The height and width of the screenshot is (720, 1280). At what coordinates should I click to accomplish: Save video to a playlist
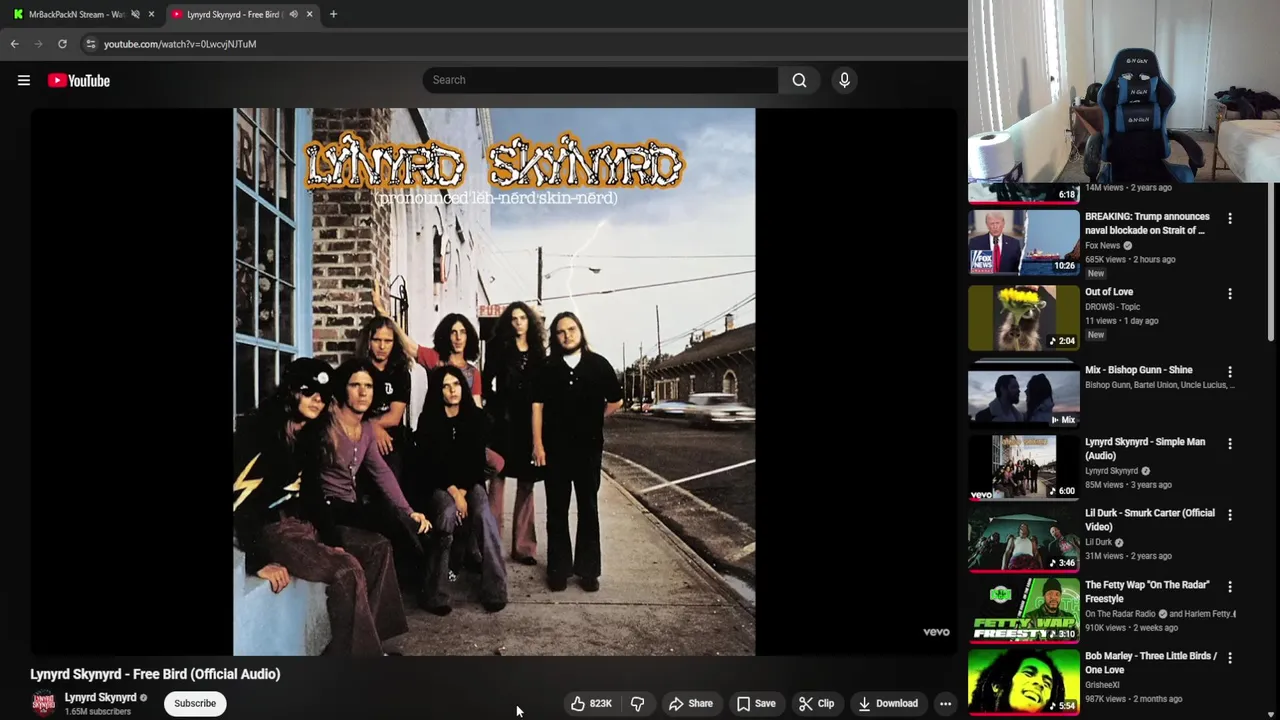click(756, 703)
